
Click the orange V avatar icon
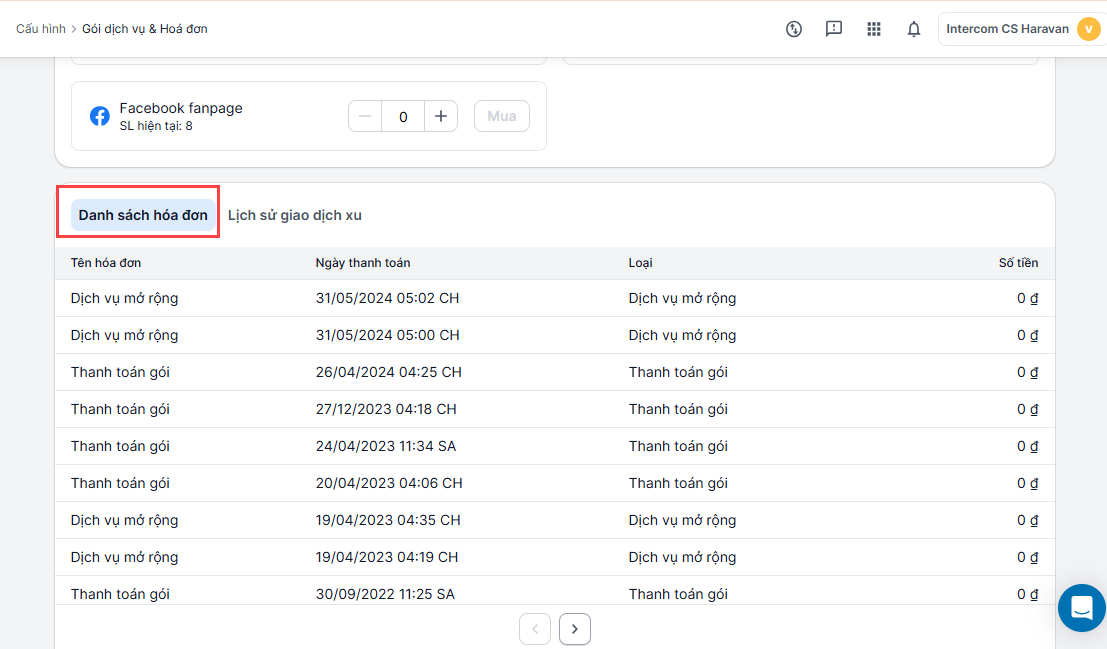click(x=1087, y=29)
